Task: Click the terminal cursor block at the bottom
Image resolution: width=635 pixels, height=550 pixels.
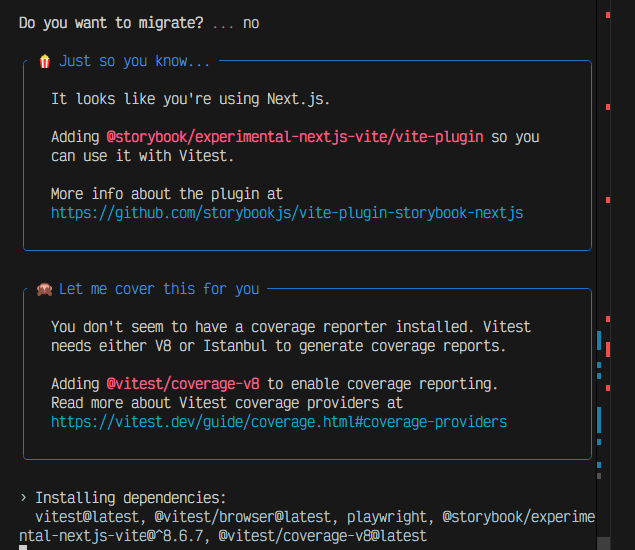Action: coord(23,547)
